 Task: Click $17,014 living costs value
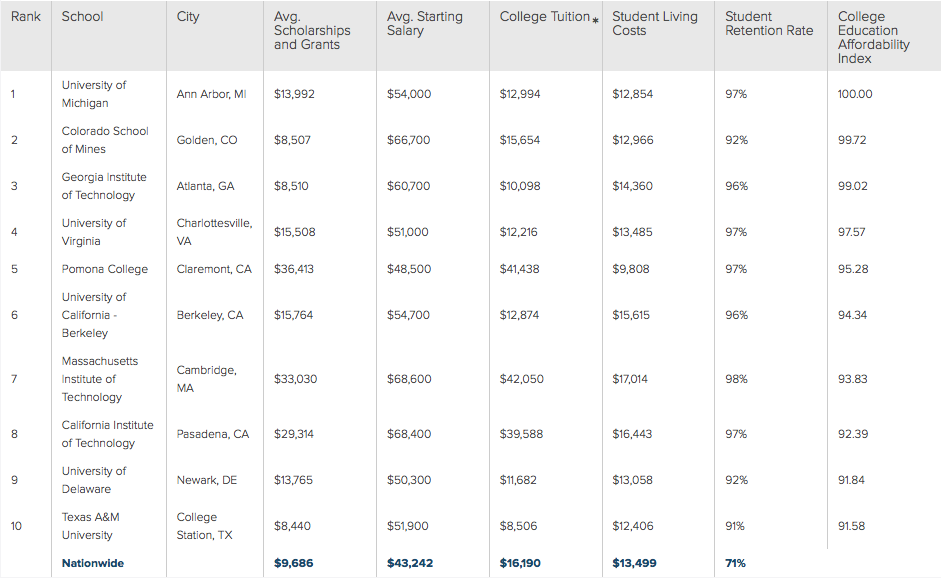pyautogui.click(x=630, y=379)
